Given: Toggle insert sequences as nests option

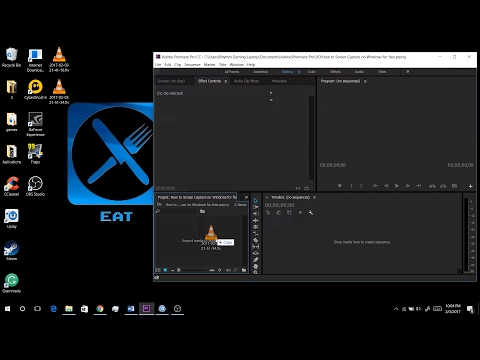Looking at the screenshot, I should coord(268,213).
